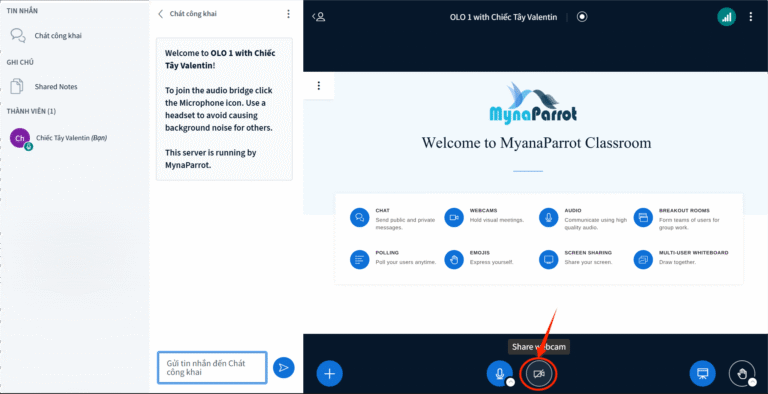Click the 'Chát công khai' panel title
768x394 pixels.
tap(193, 14)
